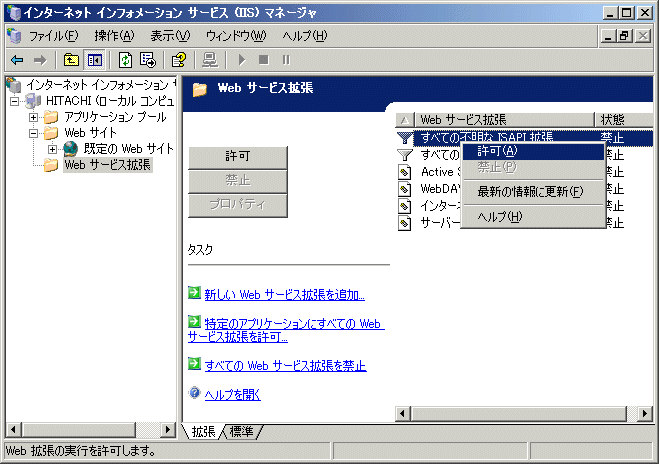Select the インターネット インフォメーション root tree item
Viewport: 659px width, 464px height.
(x=100, y=85)
